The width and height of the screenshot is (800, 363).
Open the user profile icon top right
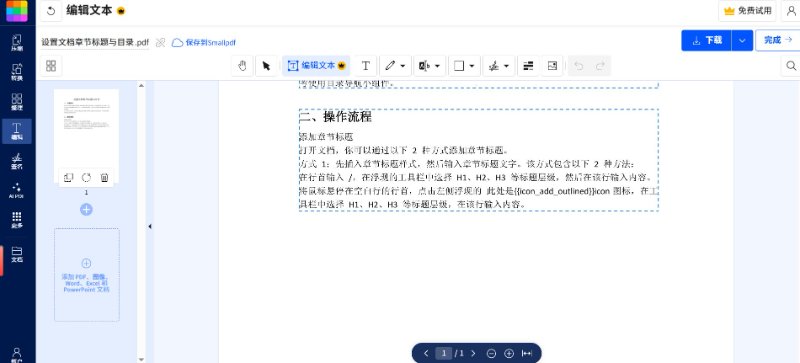pyautogui.click(x=791, y=11)
